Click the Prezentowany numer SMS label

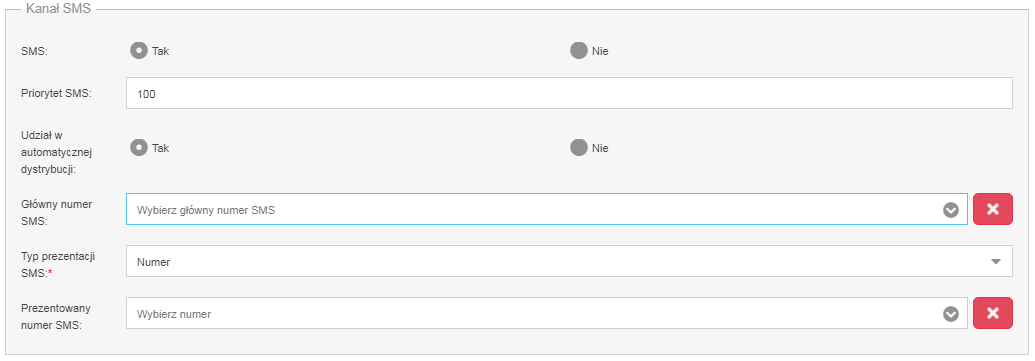click(x=56, y=316)
